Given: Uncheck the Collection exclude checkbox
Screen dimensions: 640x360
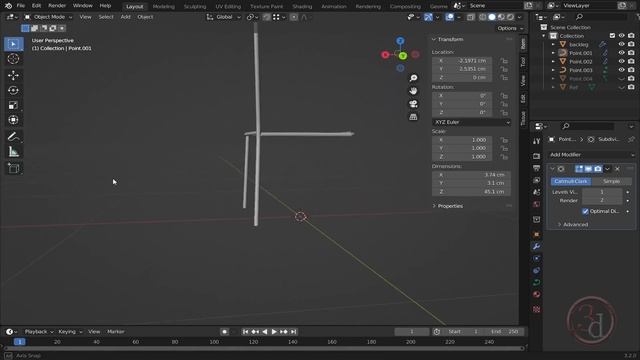Looking at the screenshot, I should click(x=612, y=36).
